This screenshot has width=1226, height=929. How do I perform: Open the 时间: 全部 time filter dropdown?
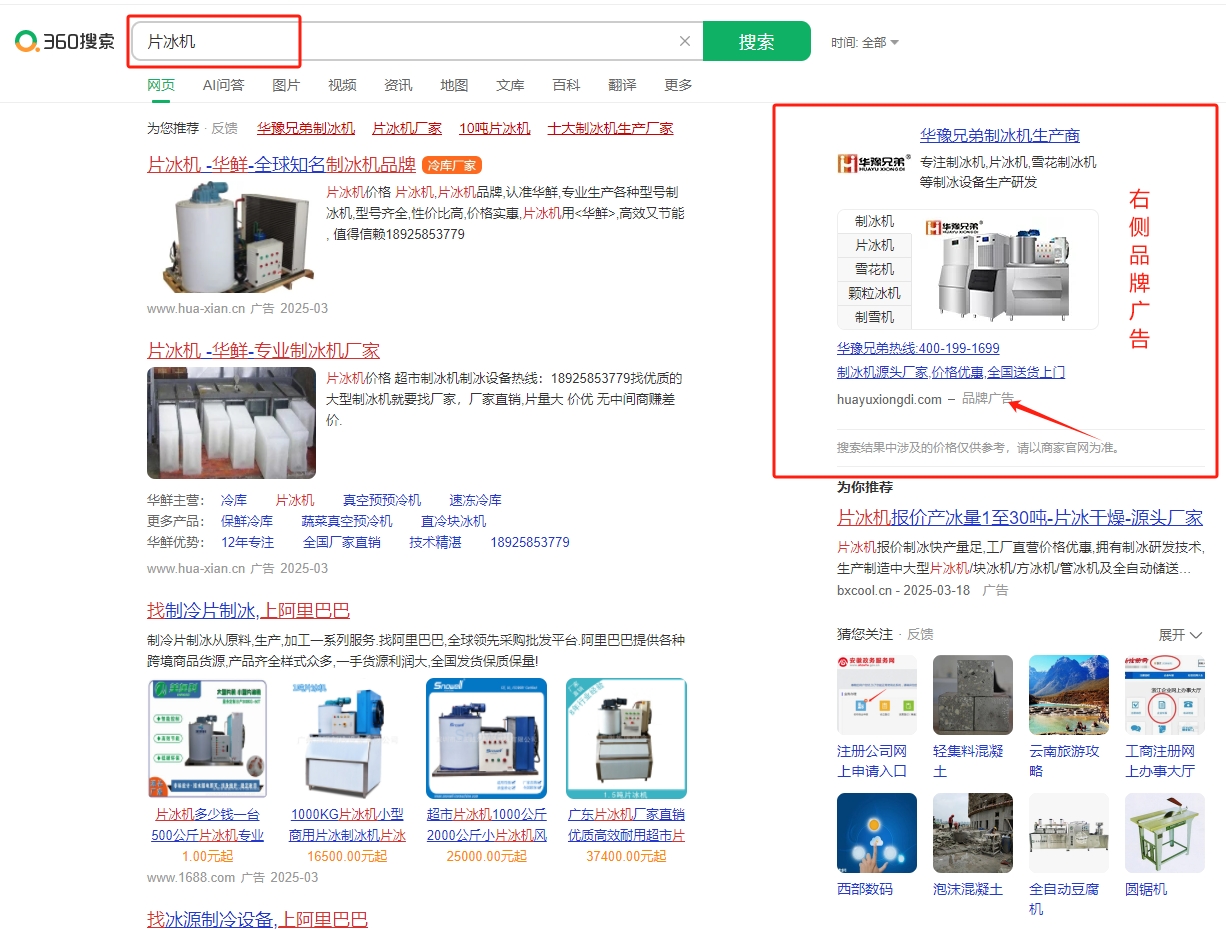click(x=865, y=42)
